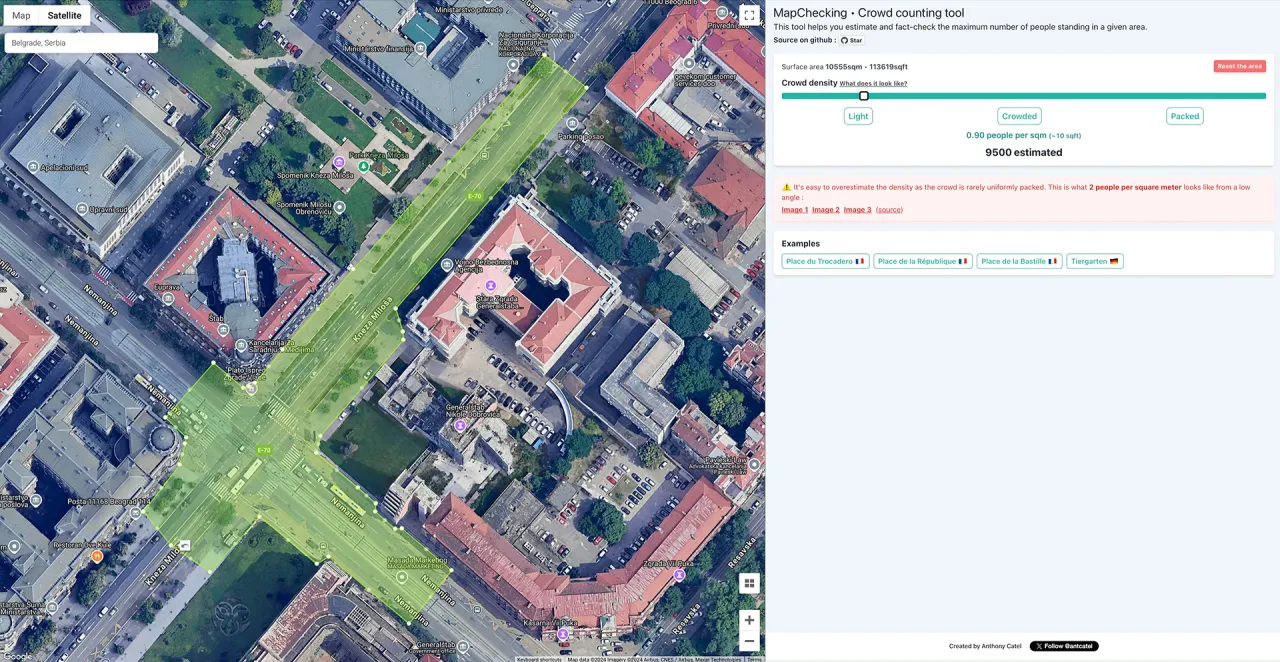Click the crowd density slider handle
This screenshot has width=1280, height=662.
pyautogui.click(x=864, y=96)
